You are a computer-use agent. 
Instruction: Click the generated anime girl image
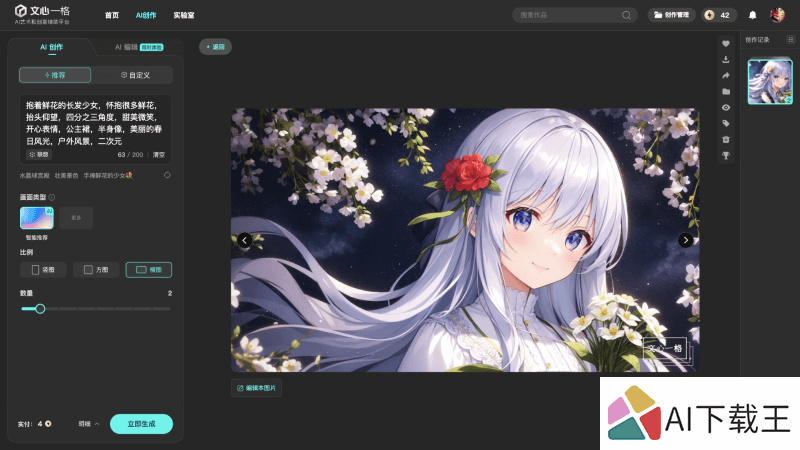click(x=465, y=240)
